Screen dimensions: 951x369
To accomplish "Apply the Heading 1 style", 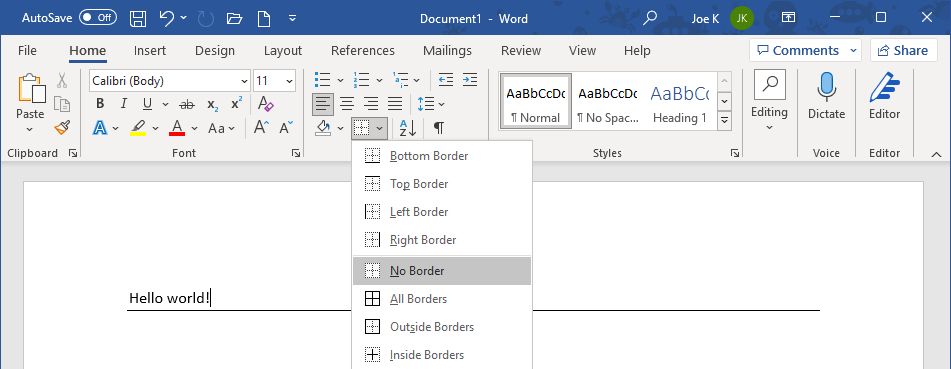I will pyautogui.click(x=679, y=102).
